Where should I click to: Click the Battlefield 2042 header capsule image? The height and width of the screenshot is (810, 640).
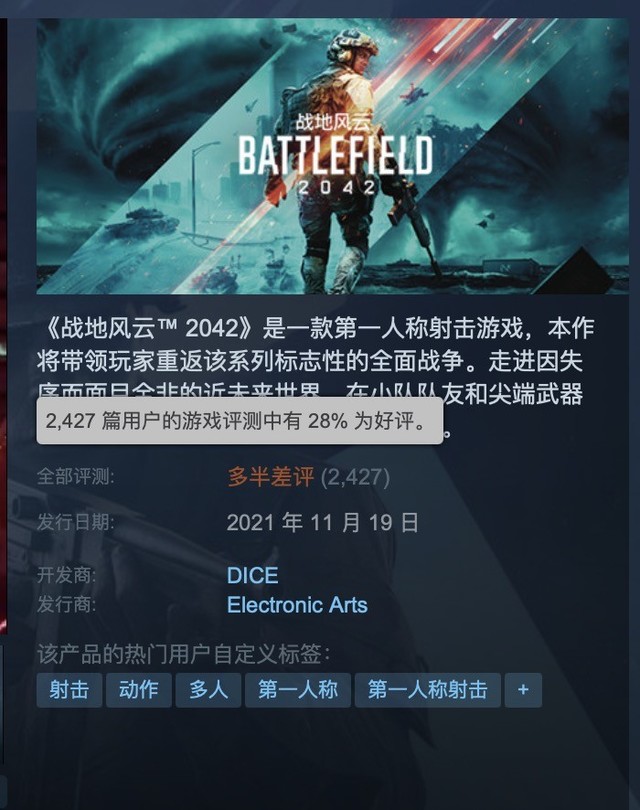click(x=333, y=156)
